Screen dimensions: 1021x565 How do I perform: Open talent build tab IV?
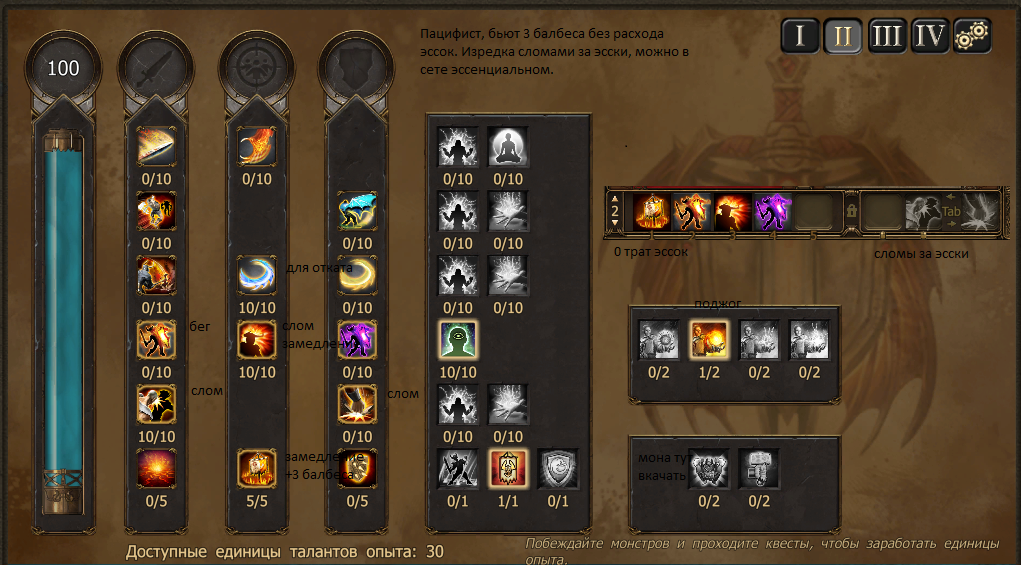click(929, 35)
